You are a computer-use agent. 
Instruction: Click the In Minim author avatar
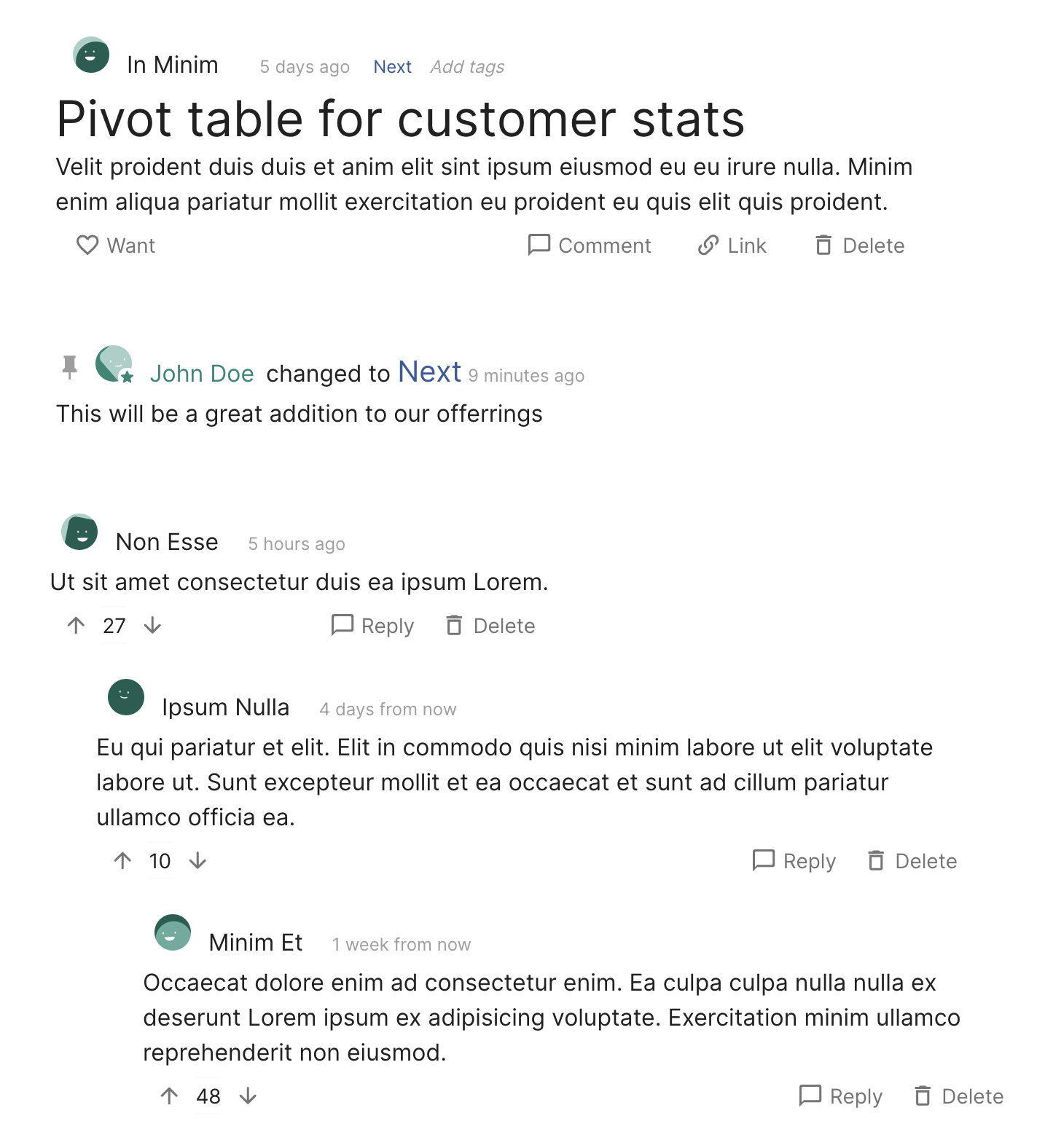[x=91, y=55]
